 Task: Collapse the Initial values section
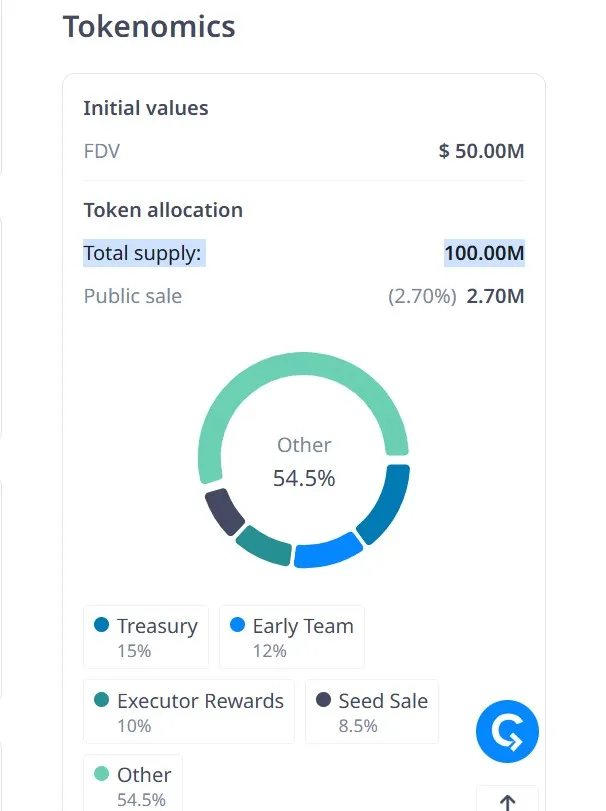click(146, 108)
